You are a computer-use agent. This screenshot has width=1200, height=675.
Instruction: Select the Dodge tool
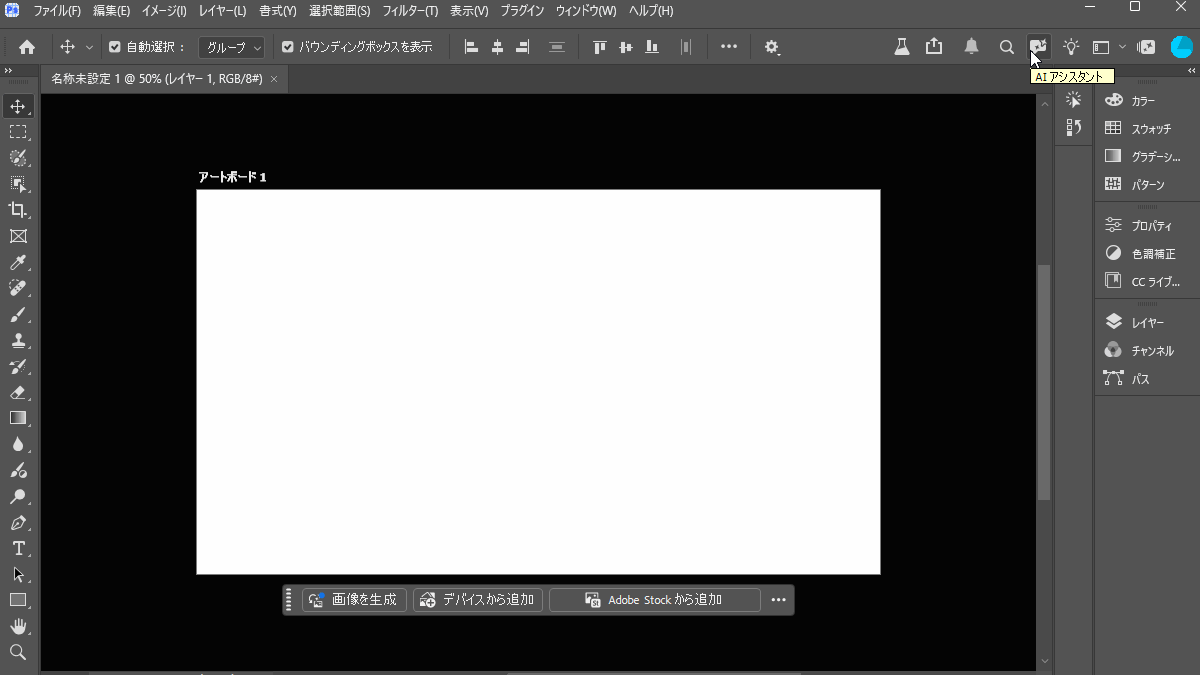18,496
